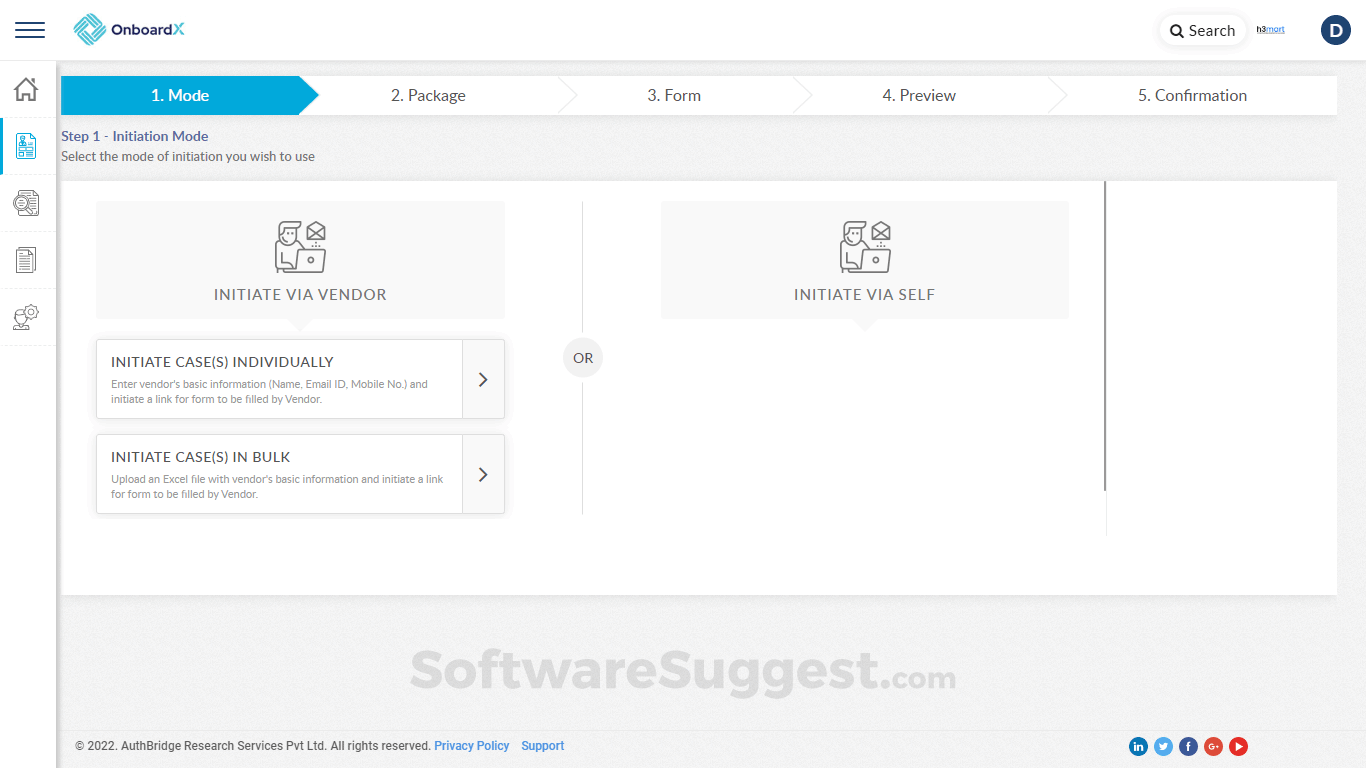Open the user settings icon at sidebar bottom

tap(27, 318)
